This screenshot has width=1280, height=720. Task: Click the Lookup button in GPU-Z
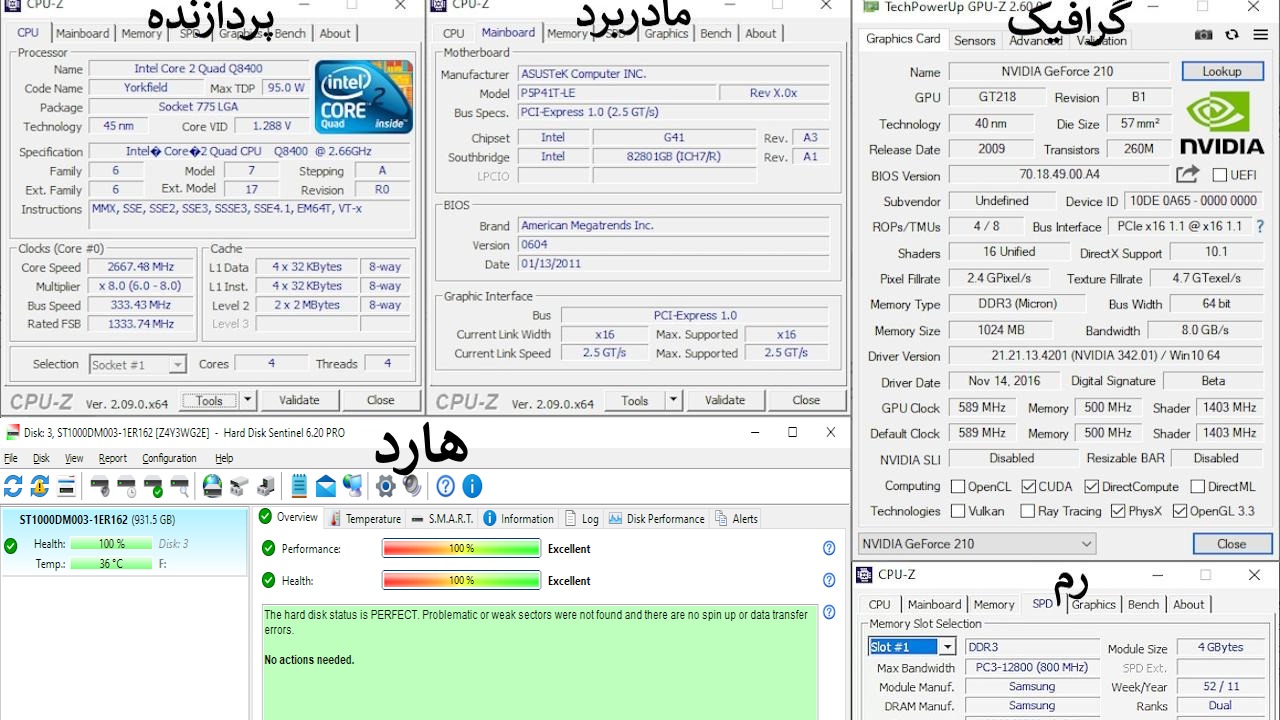click(1222, 71)
